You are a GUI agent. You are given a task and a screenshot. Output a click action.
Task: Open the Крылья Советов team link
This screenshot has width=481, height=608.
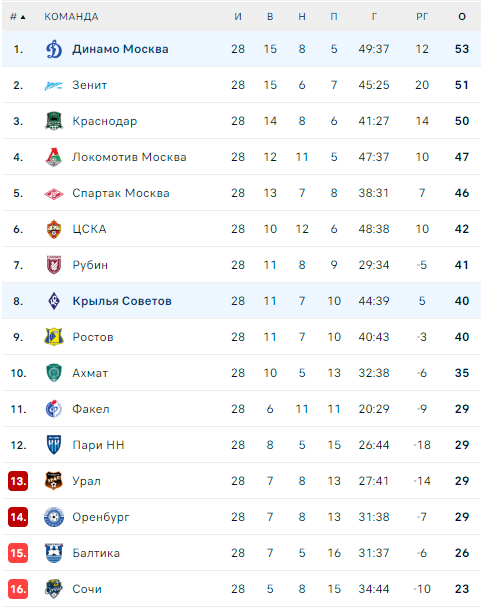click(122, 301)
